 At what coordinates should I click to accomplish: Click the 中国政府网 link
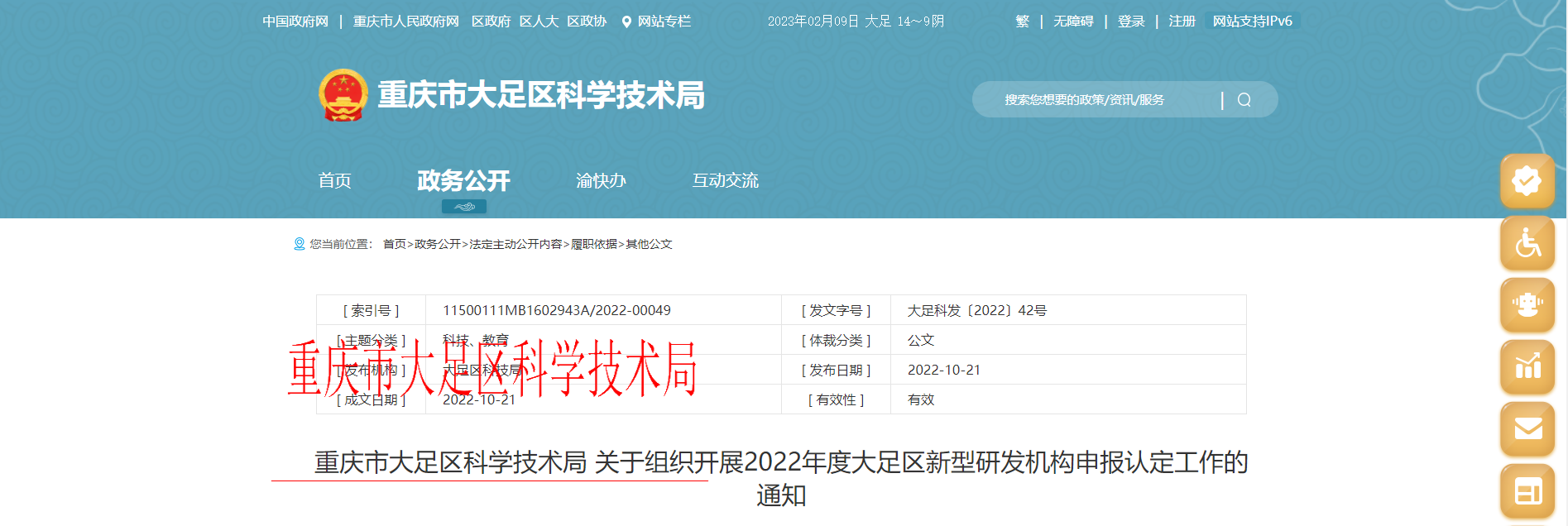pyautogui.click(x=295, y=22)
